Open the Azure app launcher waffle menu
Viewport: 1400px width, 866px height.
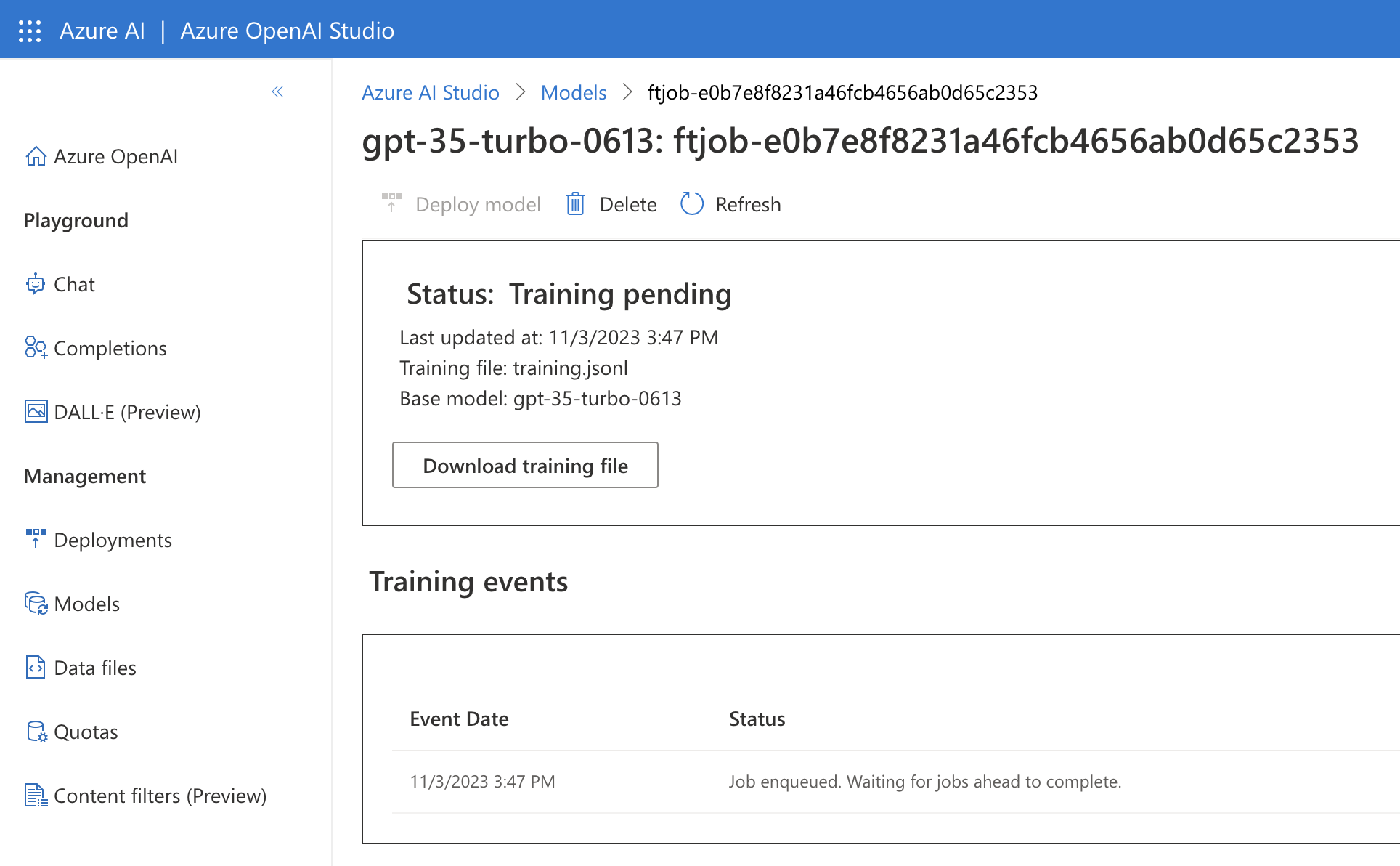click(30, 30)
